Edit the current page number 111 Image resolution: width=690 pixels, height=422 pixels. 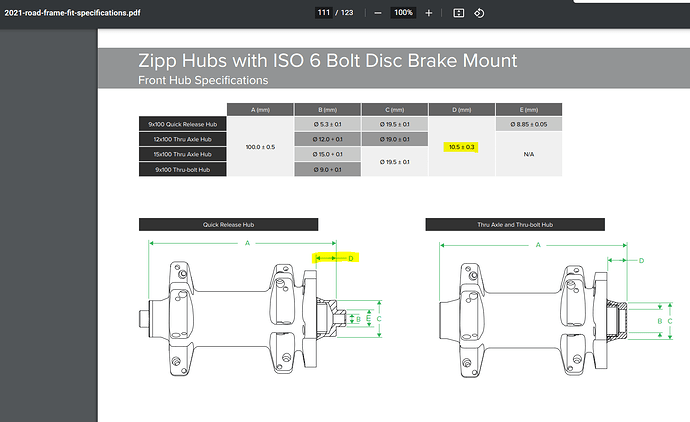pos(324,13)
